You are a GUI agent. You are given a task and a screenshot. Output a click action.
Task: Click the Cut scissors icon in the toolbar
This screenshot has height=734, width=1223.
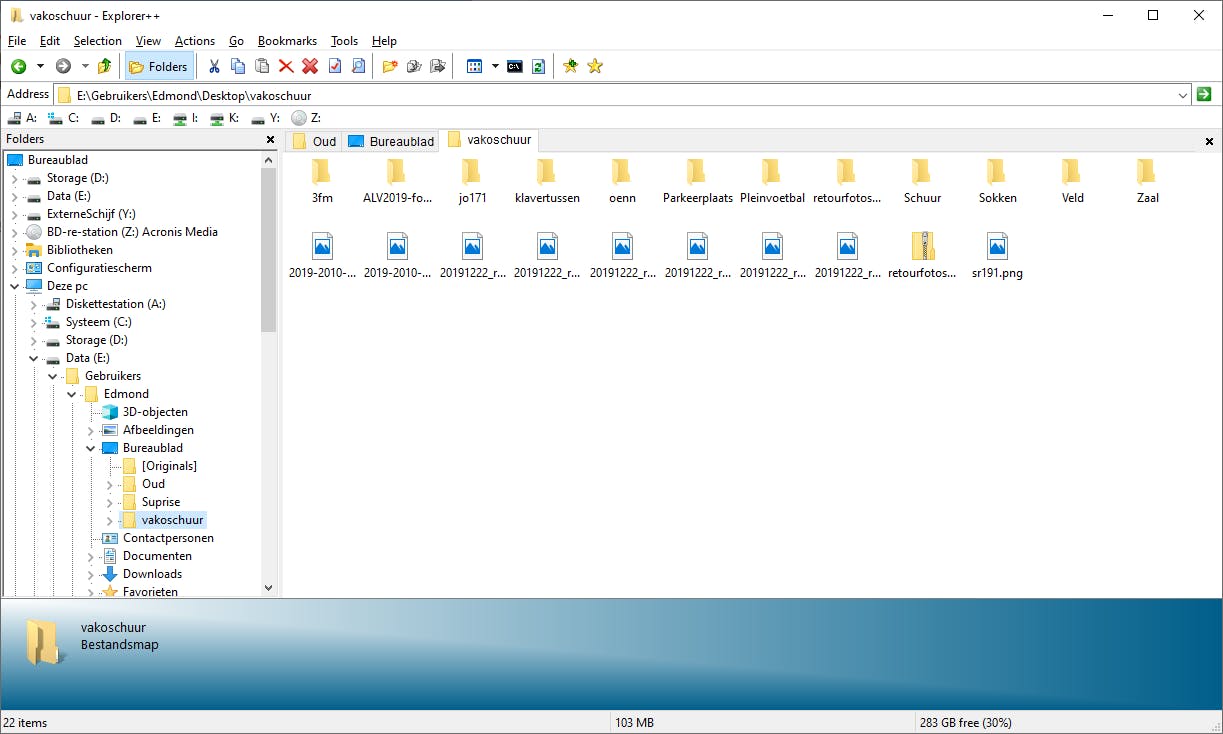coord(214,66)
